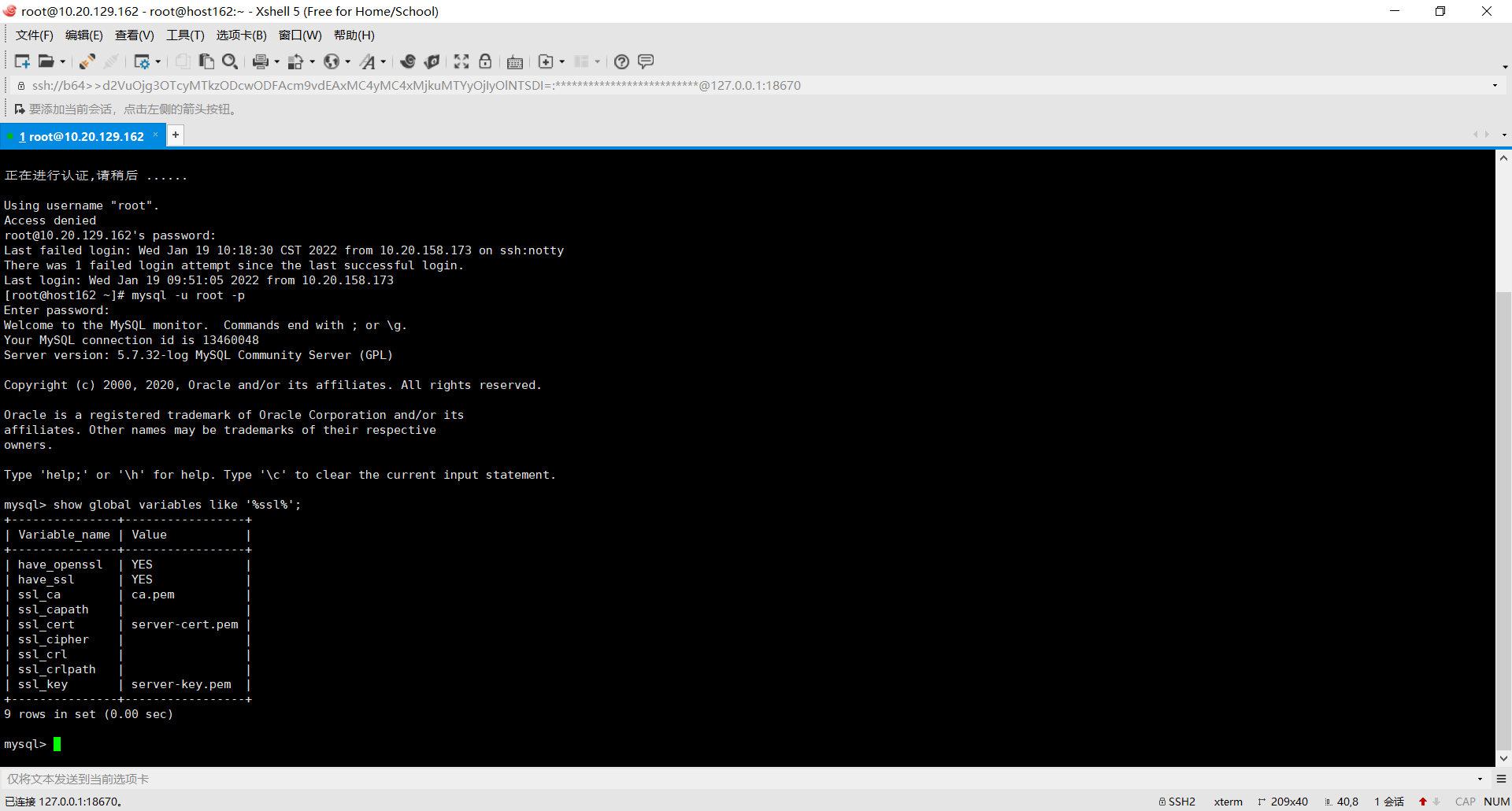Lock the screen via the padlock icon
1512x811 pixels.
(485, 61)
